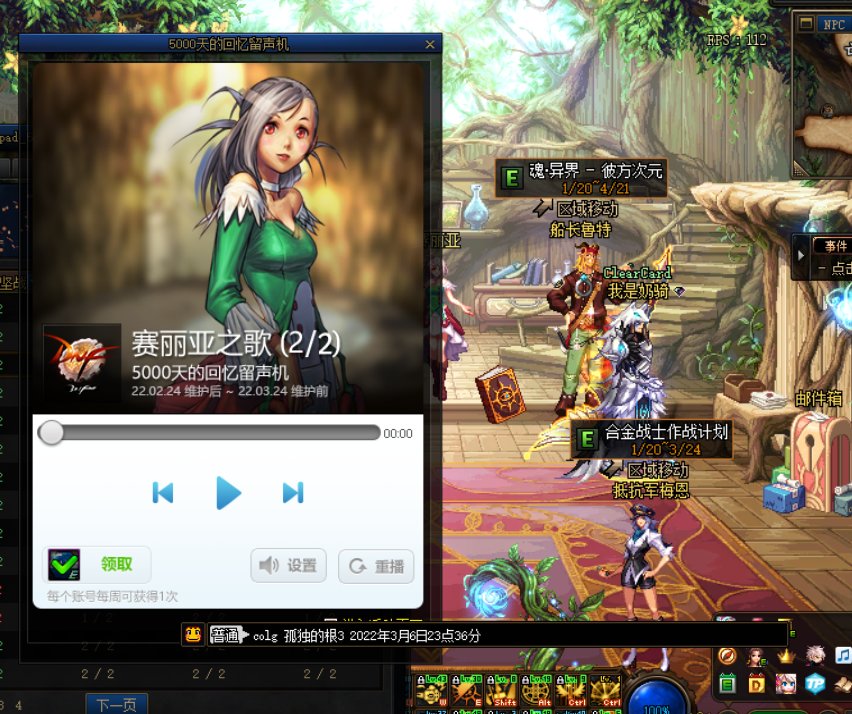Viewport: 852px width, 714px height.
Task: Open the yellow D calendar icon
Action: [756, 684]
